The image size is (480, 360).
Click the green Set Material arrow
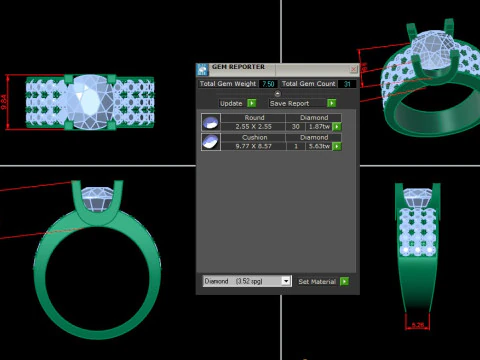[344, 282]
